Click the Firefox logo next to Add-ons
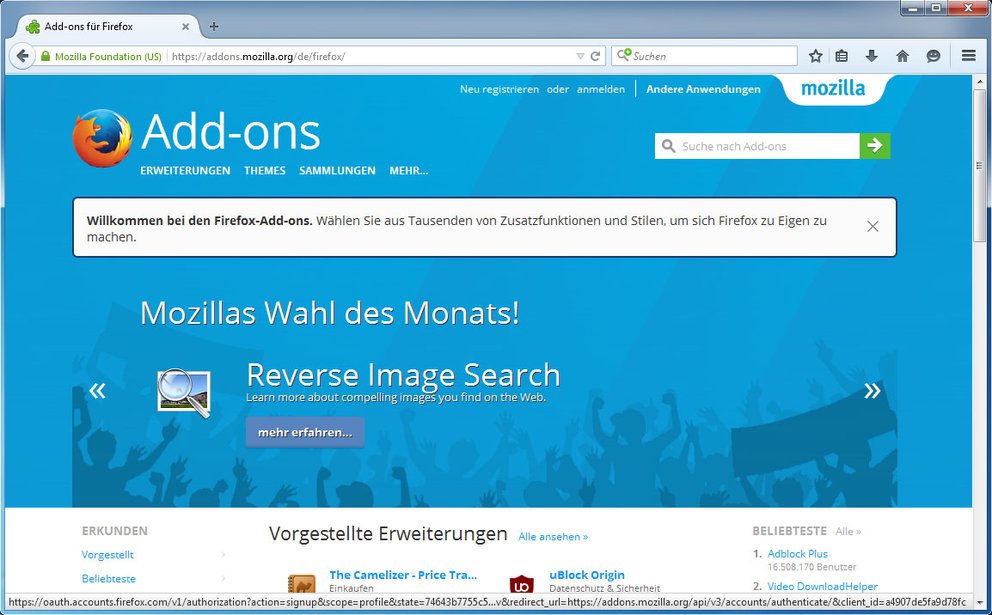 pos(102,138)
